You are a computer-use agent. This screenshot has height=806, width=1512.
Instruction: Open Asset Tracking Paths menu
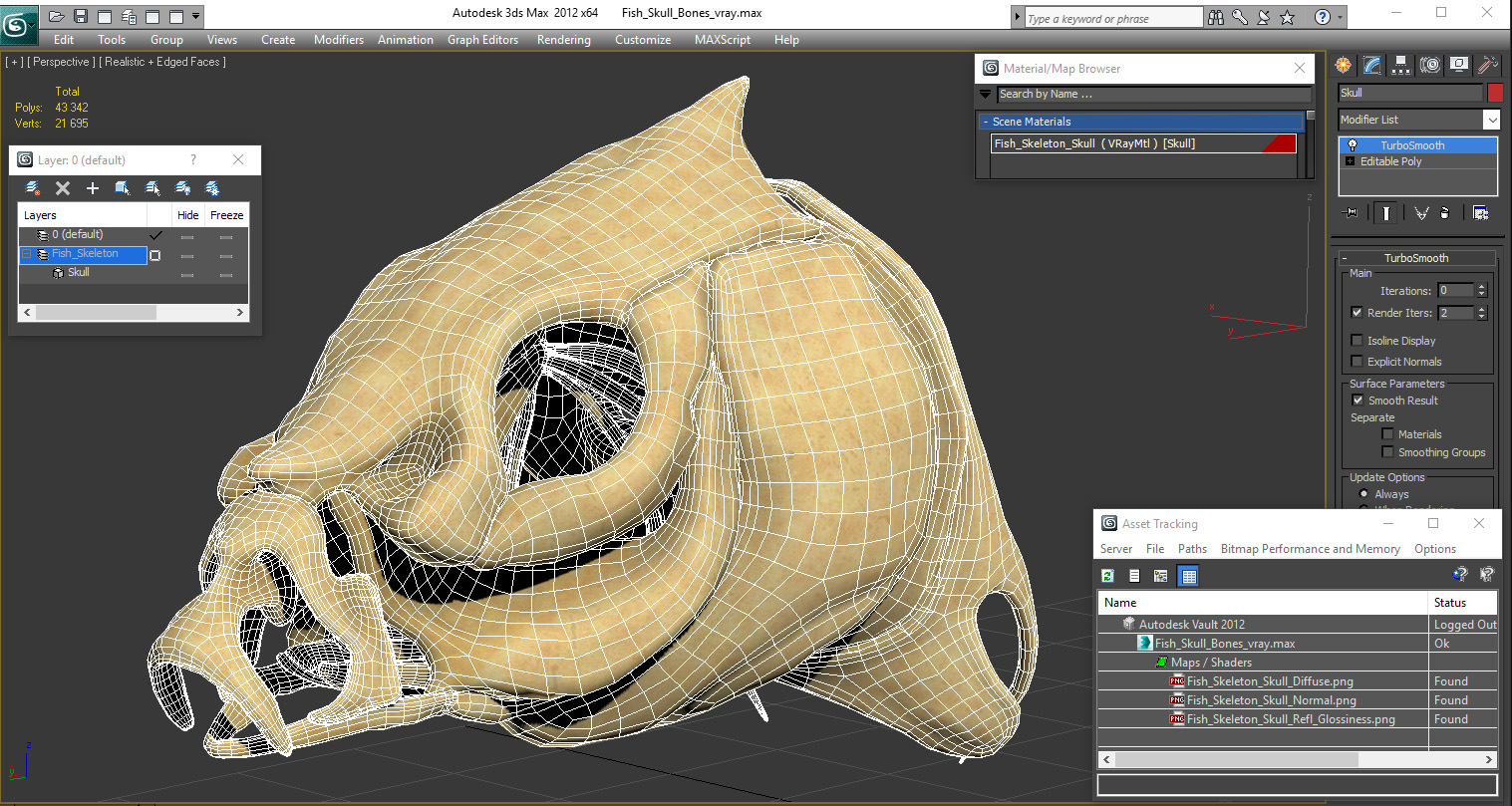[1192, 549]
